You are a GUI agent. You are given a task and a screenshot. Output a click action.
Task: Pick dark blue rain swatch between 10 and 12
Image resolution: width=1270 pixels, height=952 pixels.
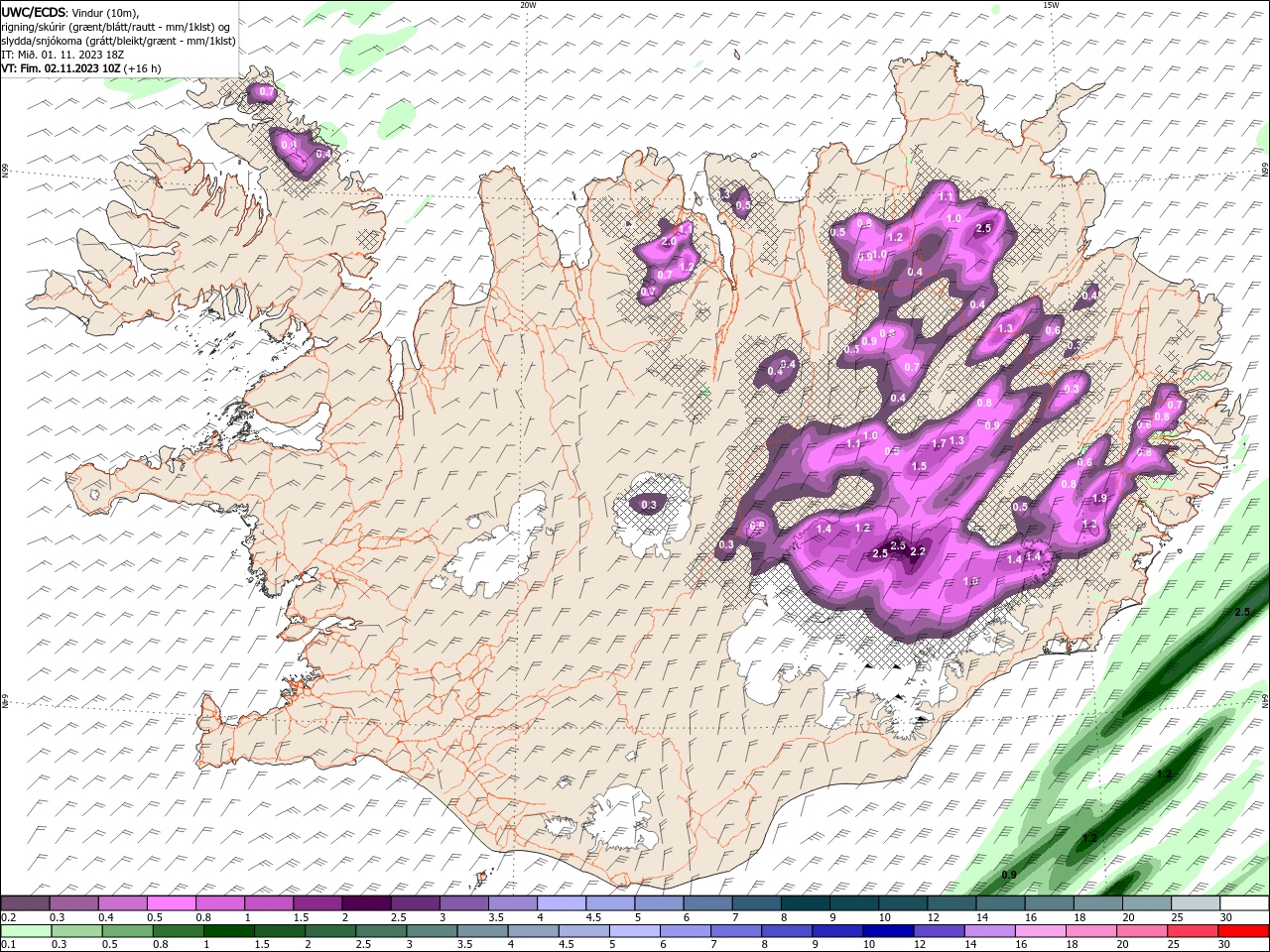click(888, 931)
